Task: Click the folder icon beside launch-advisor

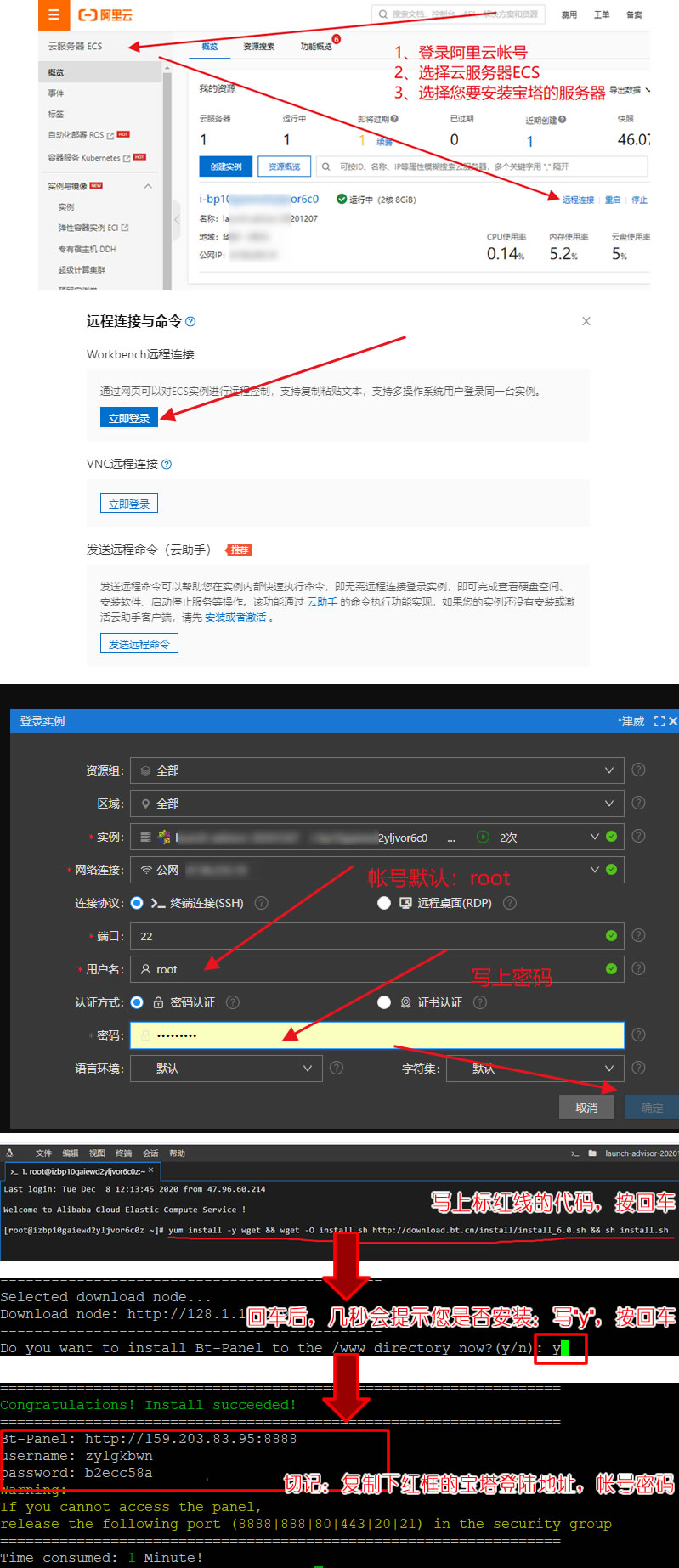Action: pos(592,1153)
